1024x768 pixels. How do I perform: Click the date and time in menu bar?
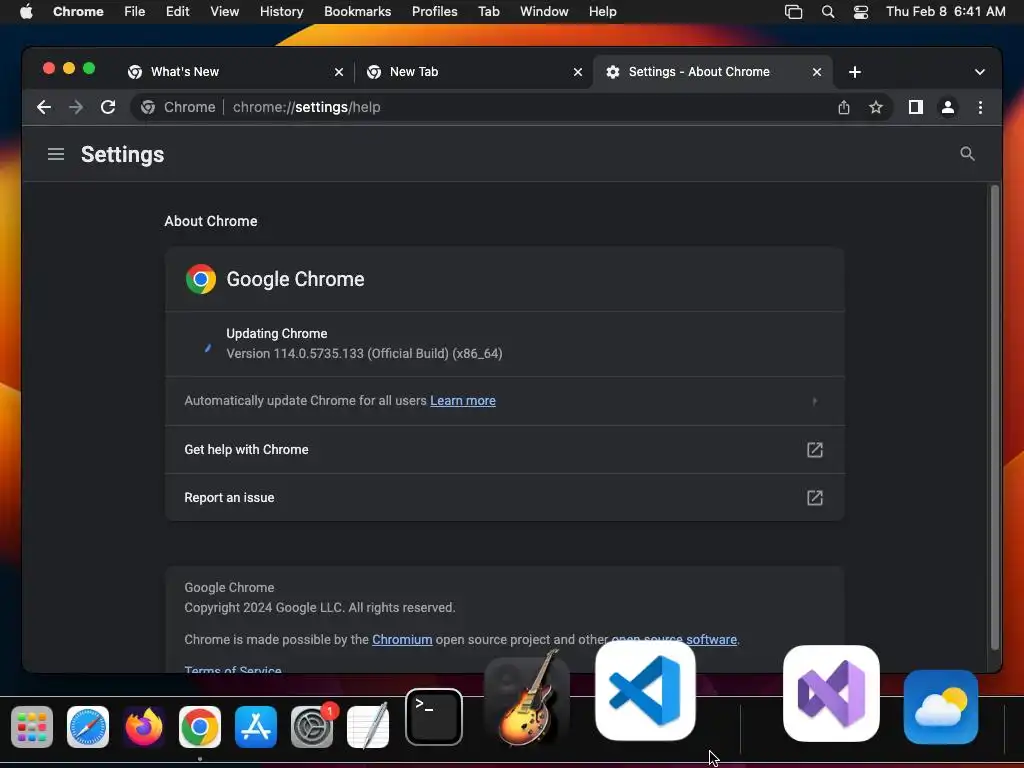tap(946, 12)
